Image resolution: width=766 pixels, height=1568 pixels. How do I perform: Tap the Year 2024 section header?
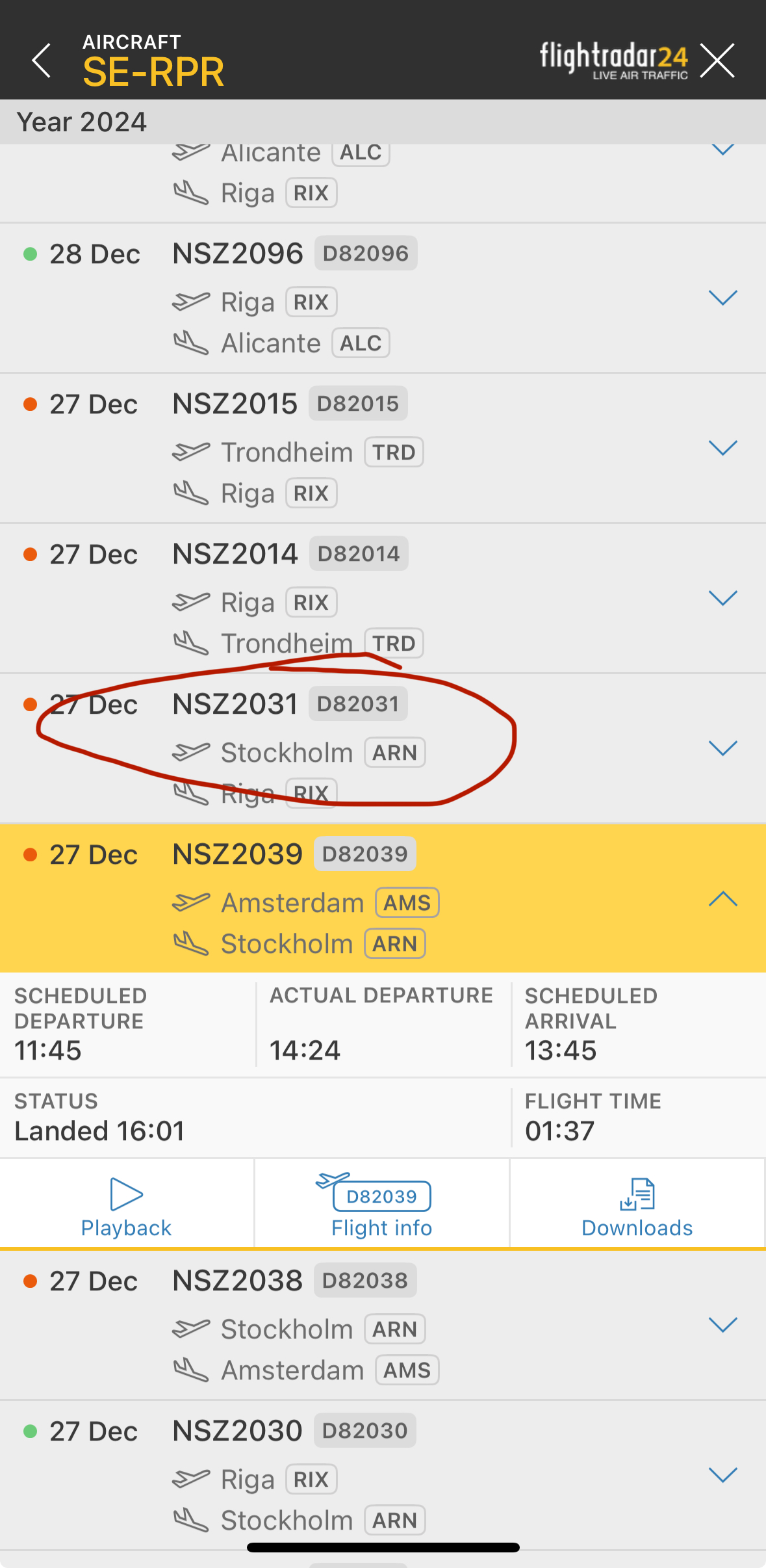coord(82,122)
